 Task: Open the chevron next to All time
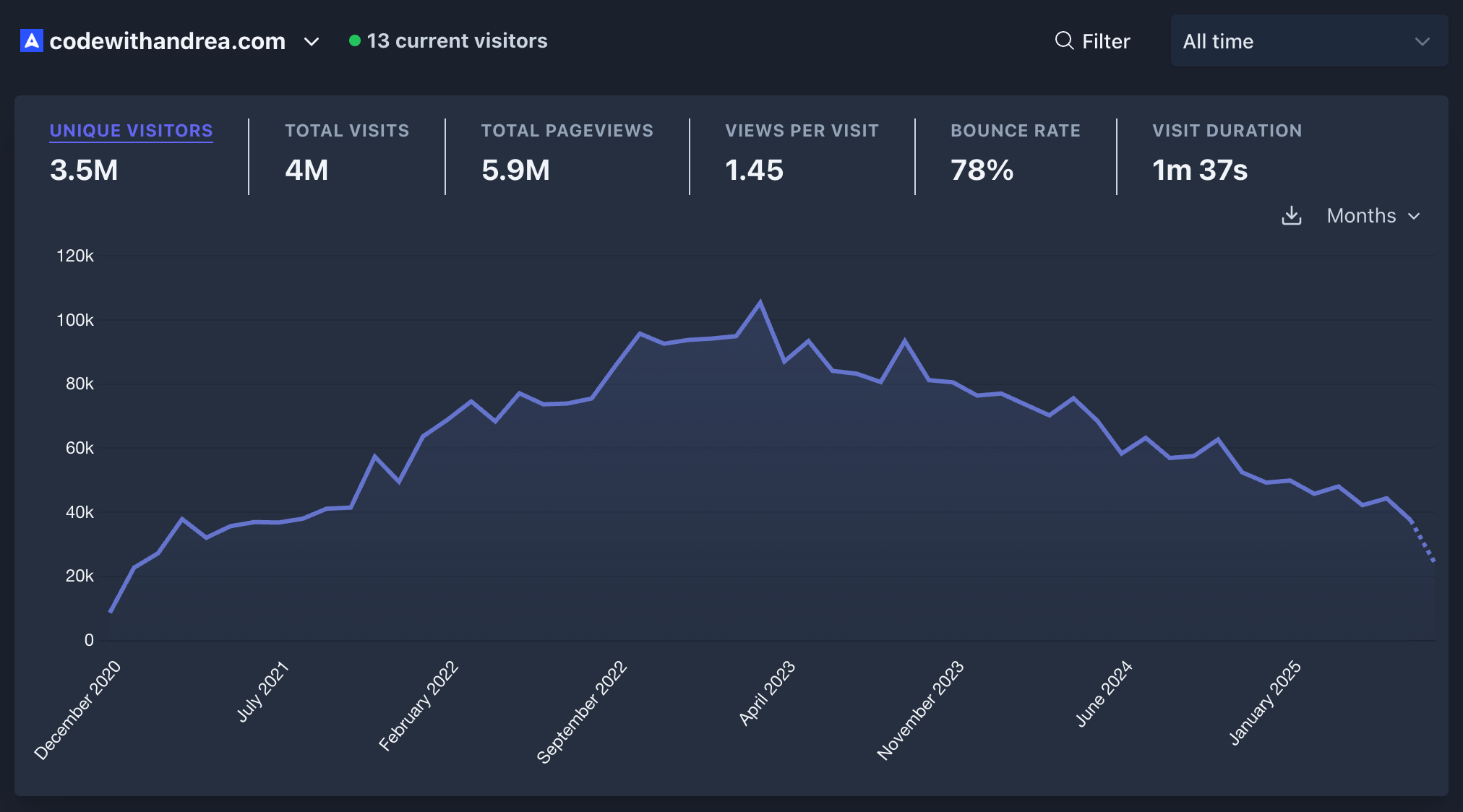(x=1421, y=41)
